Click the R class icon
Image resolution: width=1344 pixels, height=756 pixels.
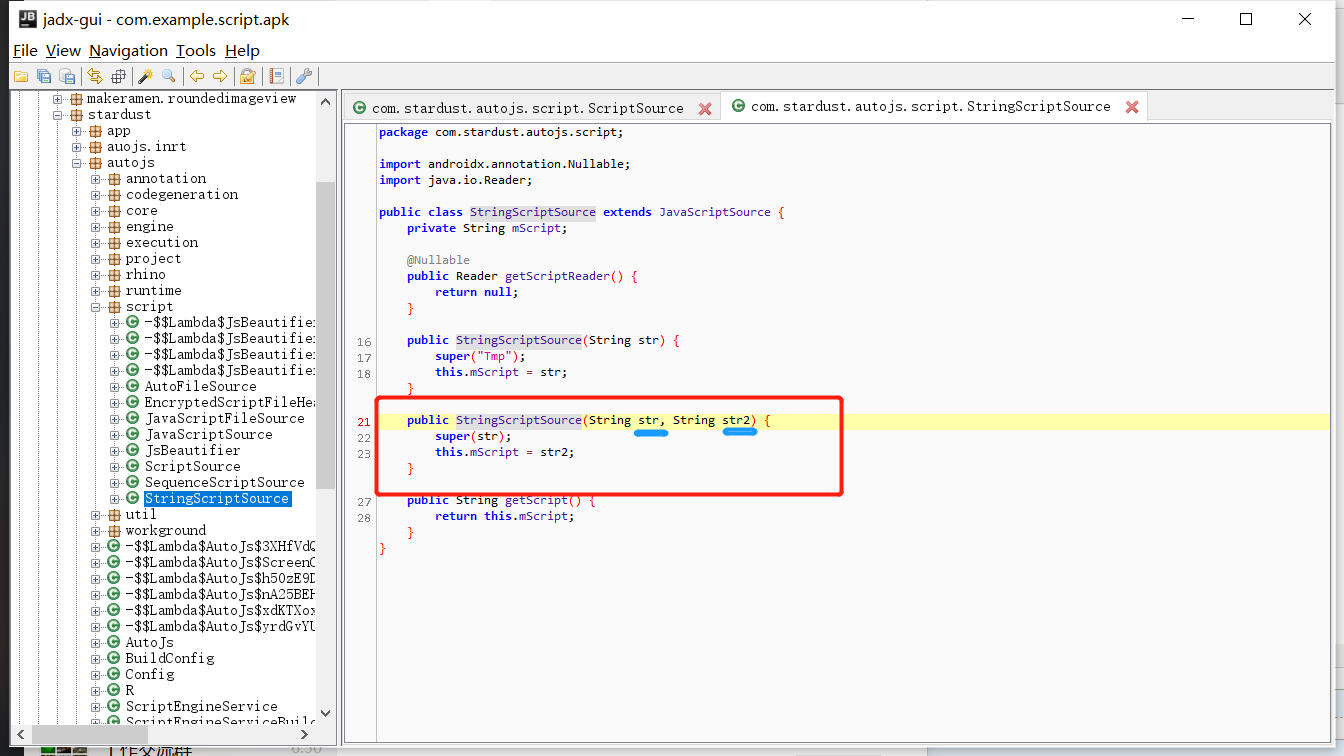pyautogui.click(x=114, y=691)
